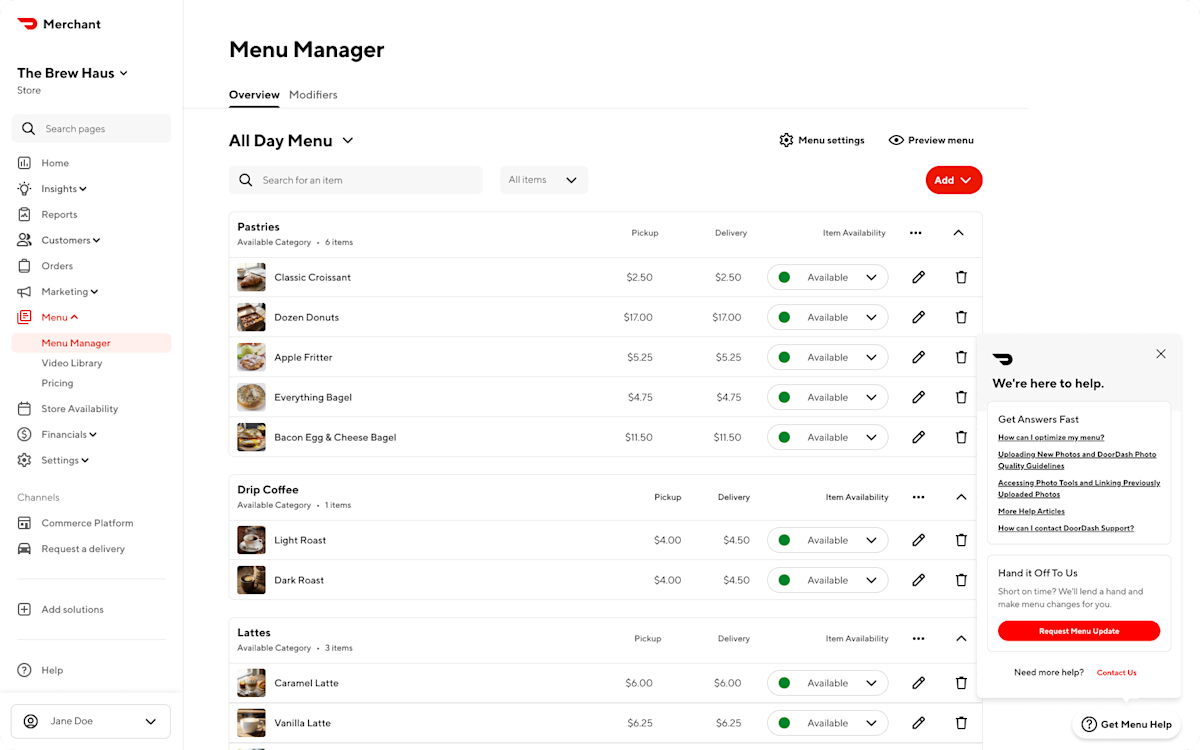This screenshot has height=750, width=1200.
Task: Collapse the Pastries category chevron
Action: coord(958,232)
